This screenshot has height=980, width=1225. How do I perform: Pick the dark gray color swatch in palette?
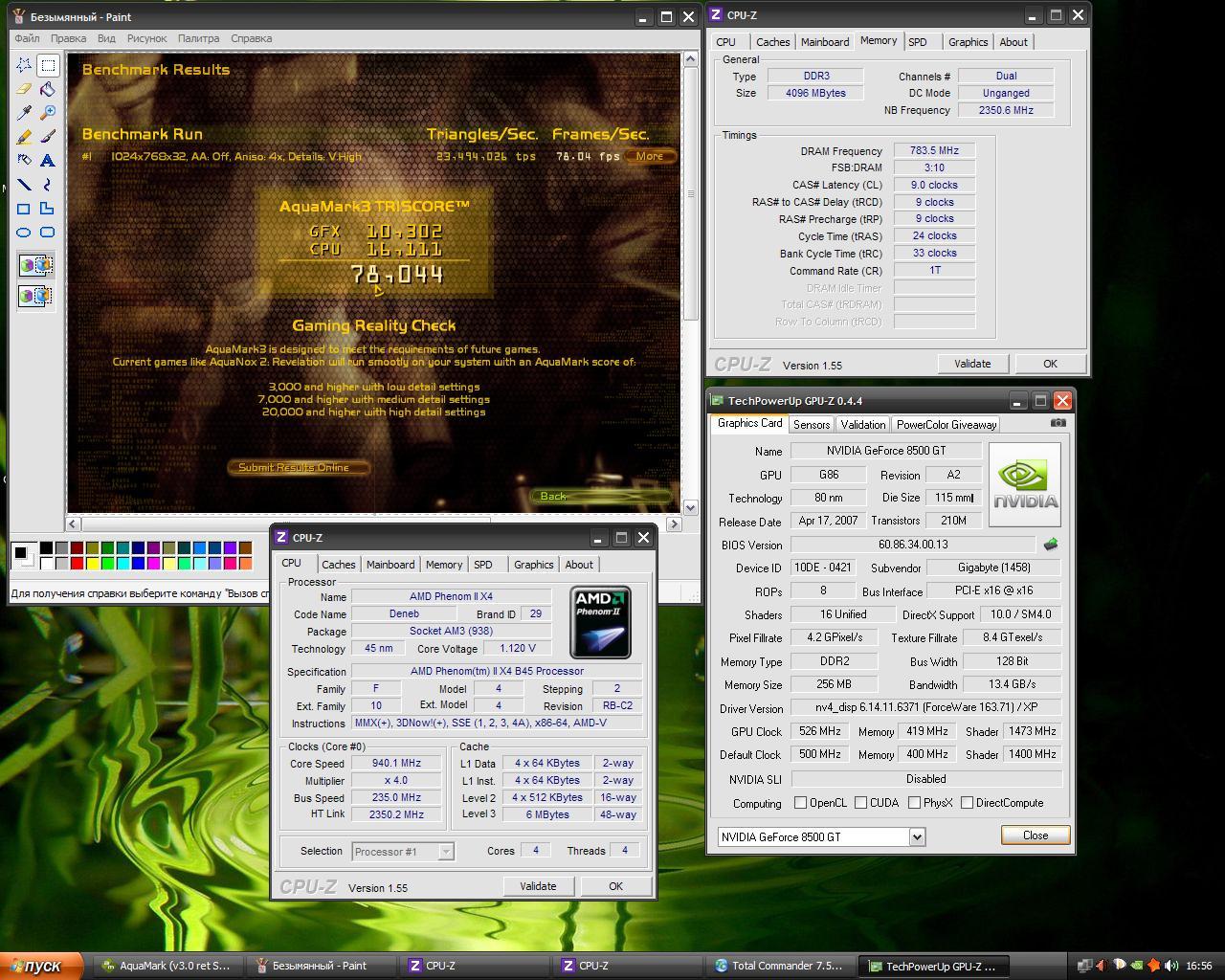[61, 548]
